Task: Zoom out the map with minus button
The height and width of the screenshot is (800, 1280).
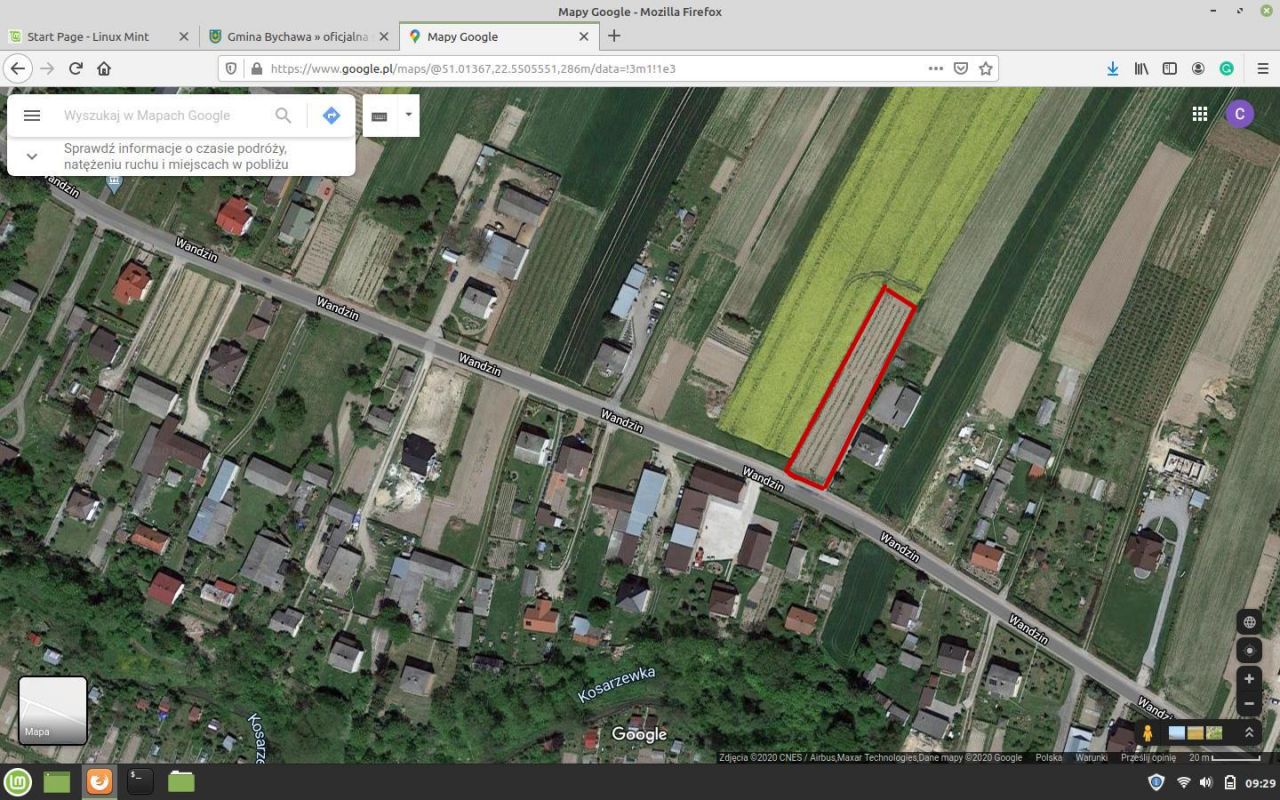Action: click(x=1249, y=703)
